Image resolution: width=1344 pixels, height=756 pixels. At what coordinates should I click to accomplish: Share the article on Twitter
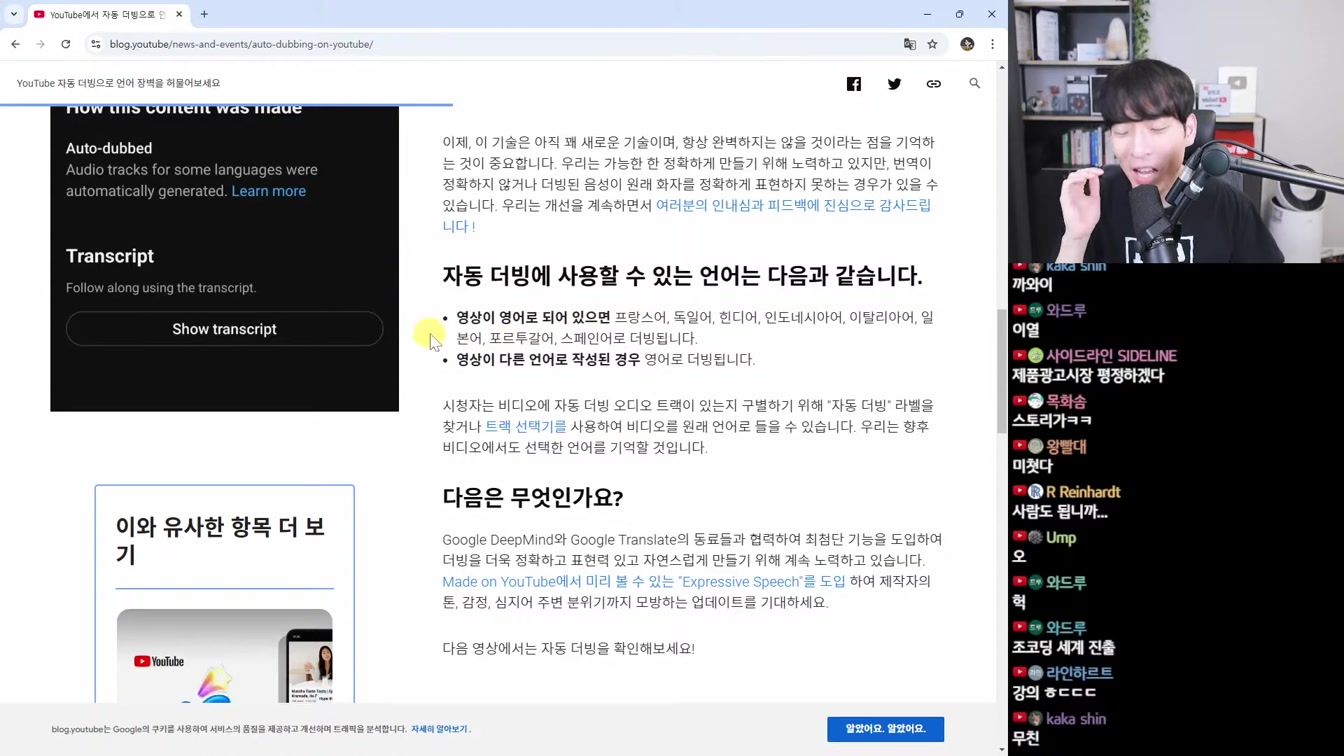894,84
